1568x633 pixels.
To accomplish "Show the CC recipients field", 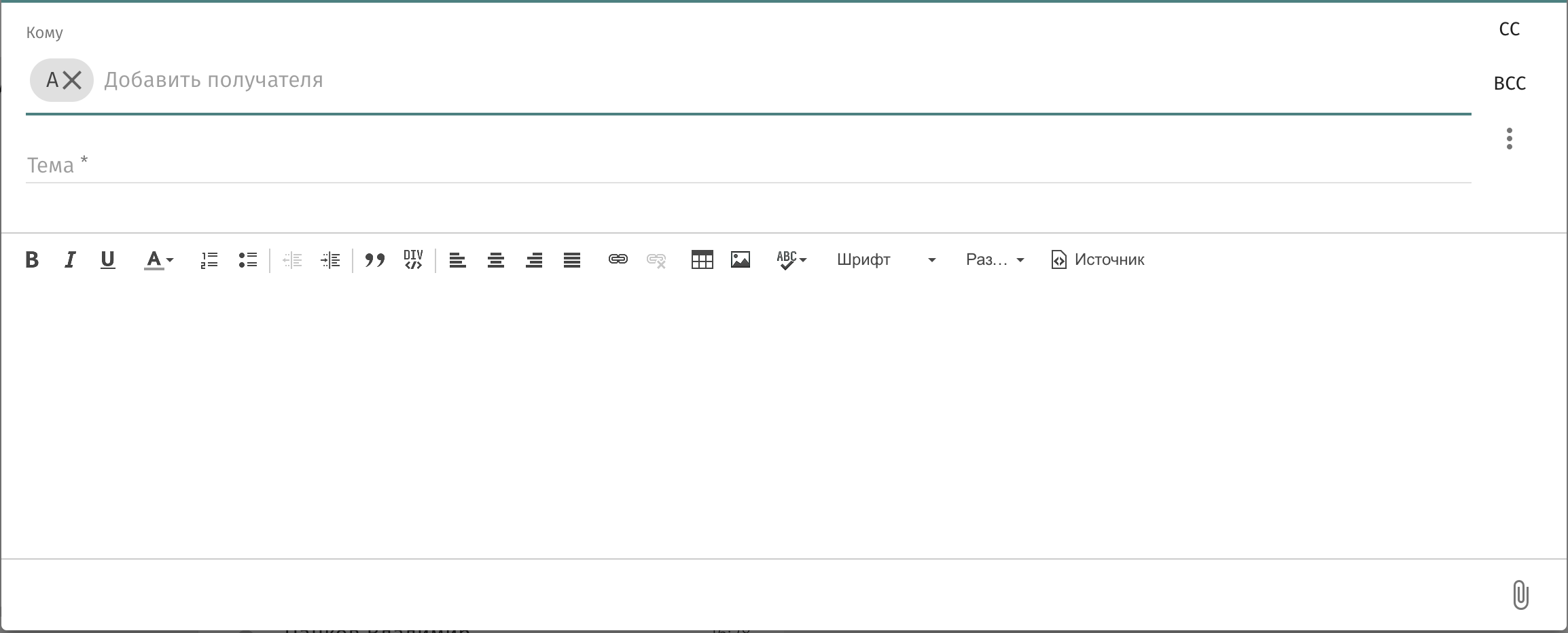I will pos(1509,29).
